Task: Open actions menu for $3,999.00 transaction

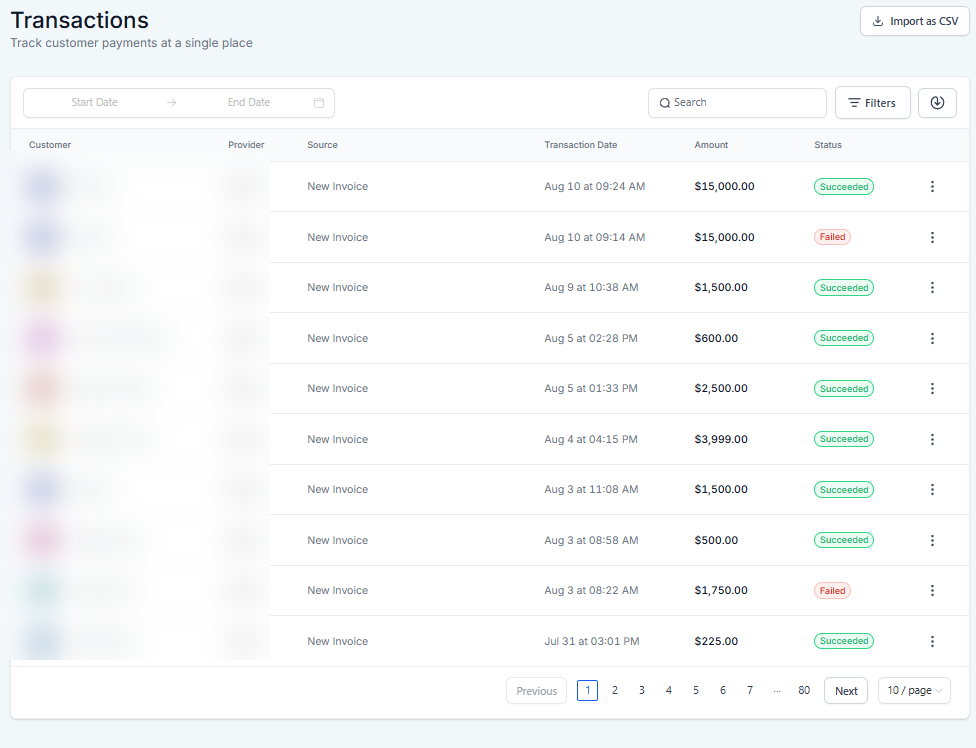Action: pos(932,439)
